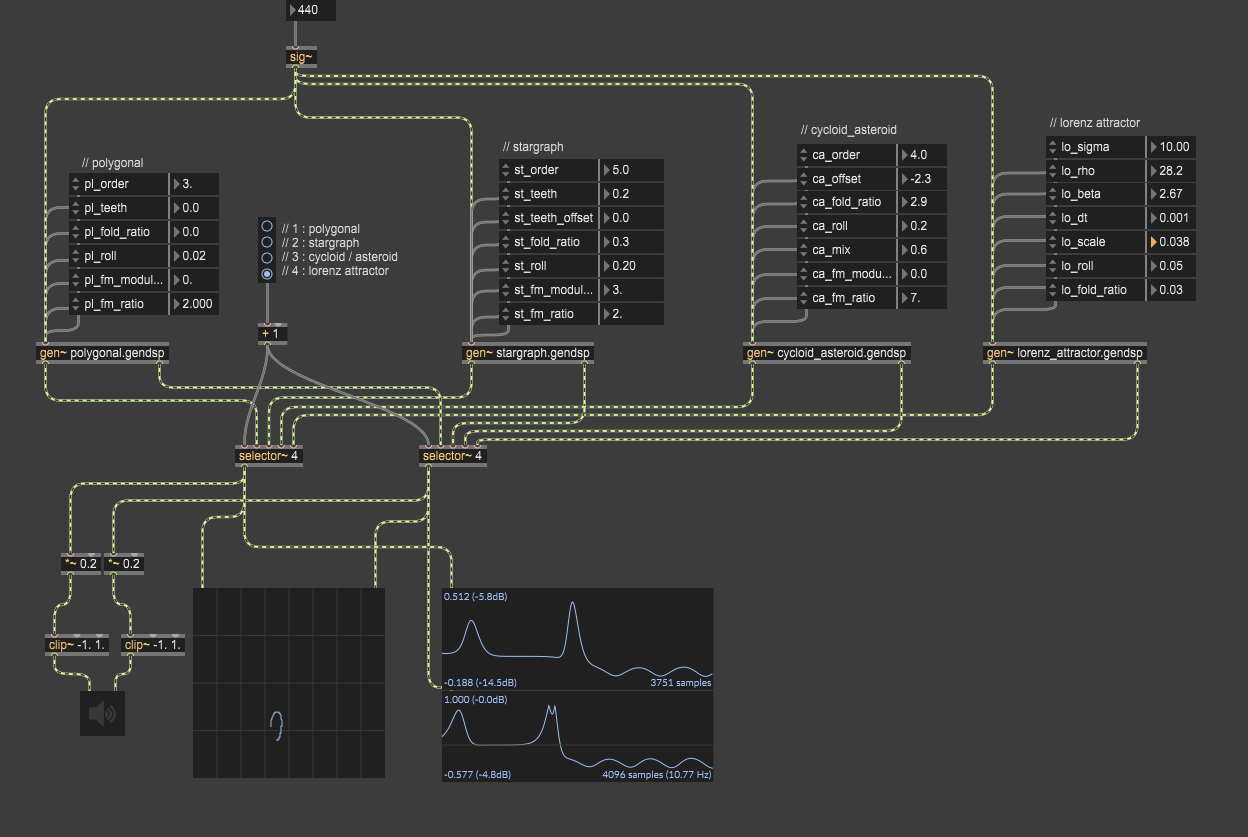Screen dimensions: 1248x837
Task: Open pl_teeth attribute menu arrows
Action: (x=75, y=208)
